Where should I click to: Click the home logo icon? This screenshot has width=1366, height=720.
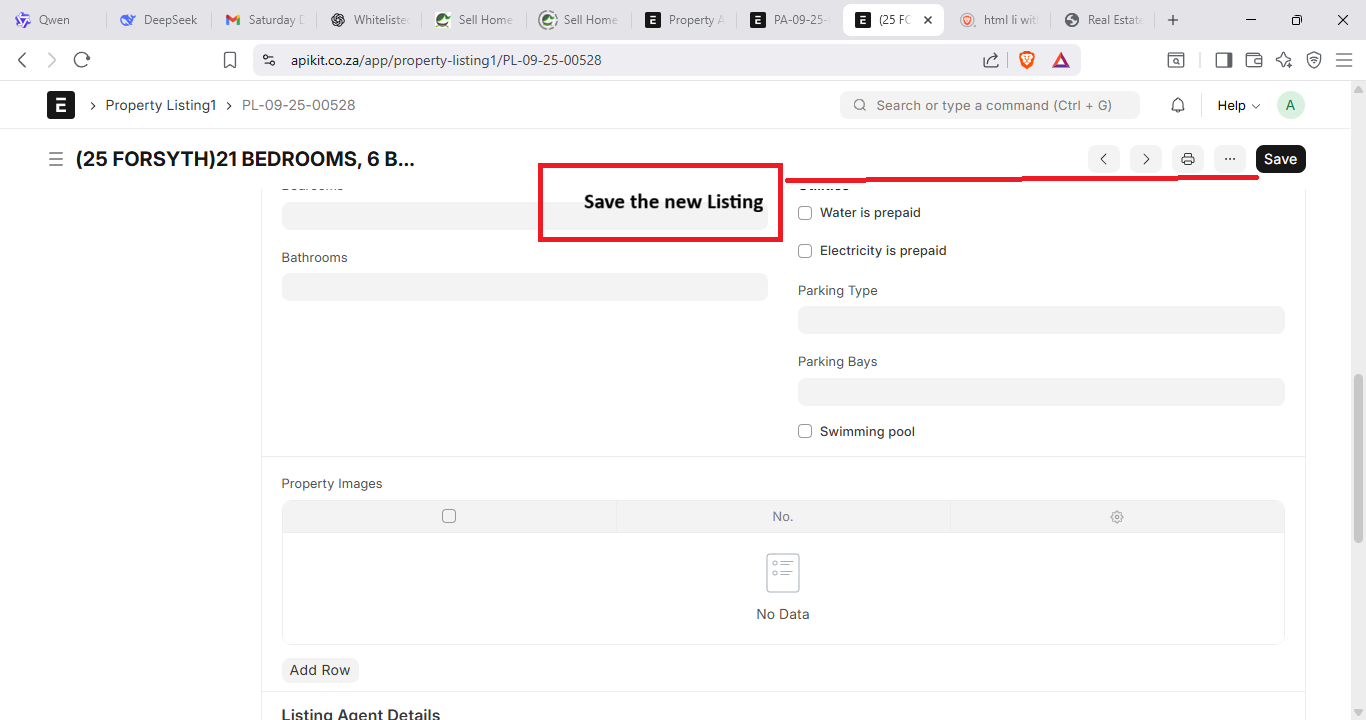click(x=61, y=105)
